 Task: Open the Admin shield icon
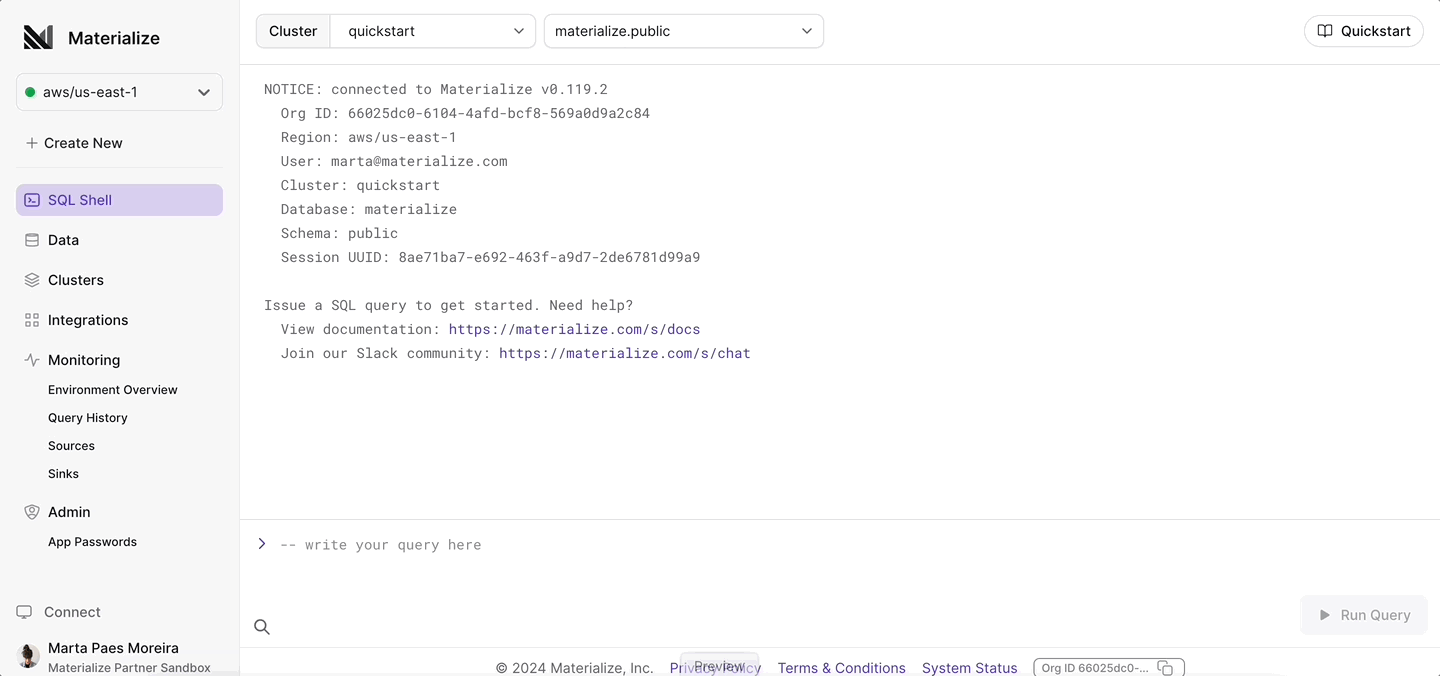[x=30, y=511]
